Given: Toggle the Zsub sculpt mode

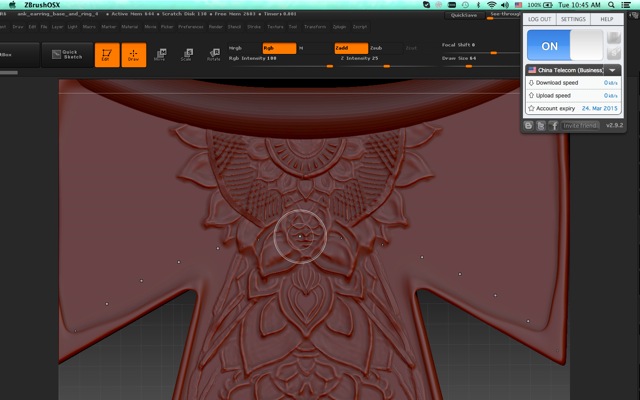Looking at the screenshot, I should click(385, 48).
